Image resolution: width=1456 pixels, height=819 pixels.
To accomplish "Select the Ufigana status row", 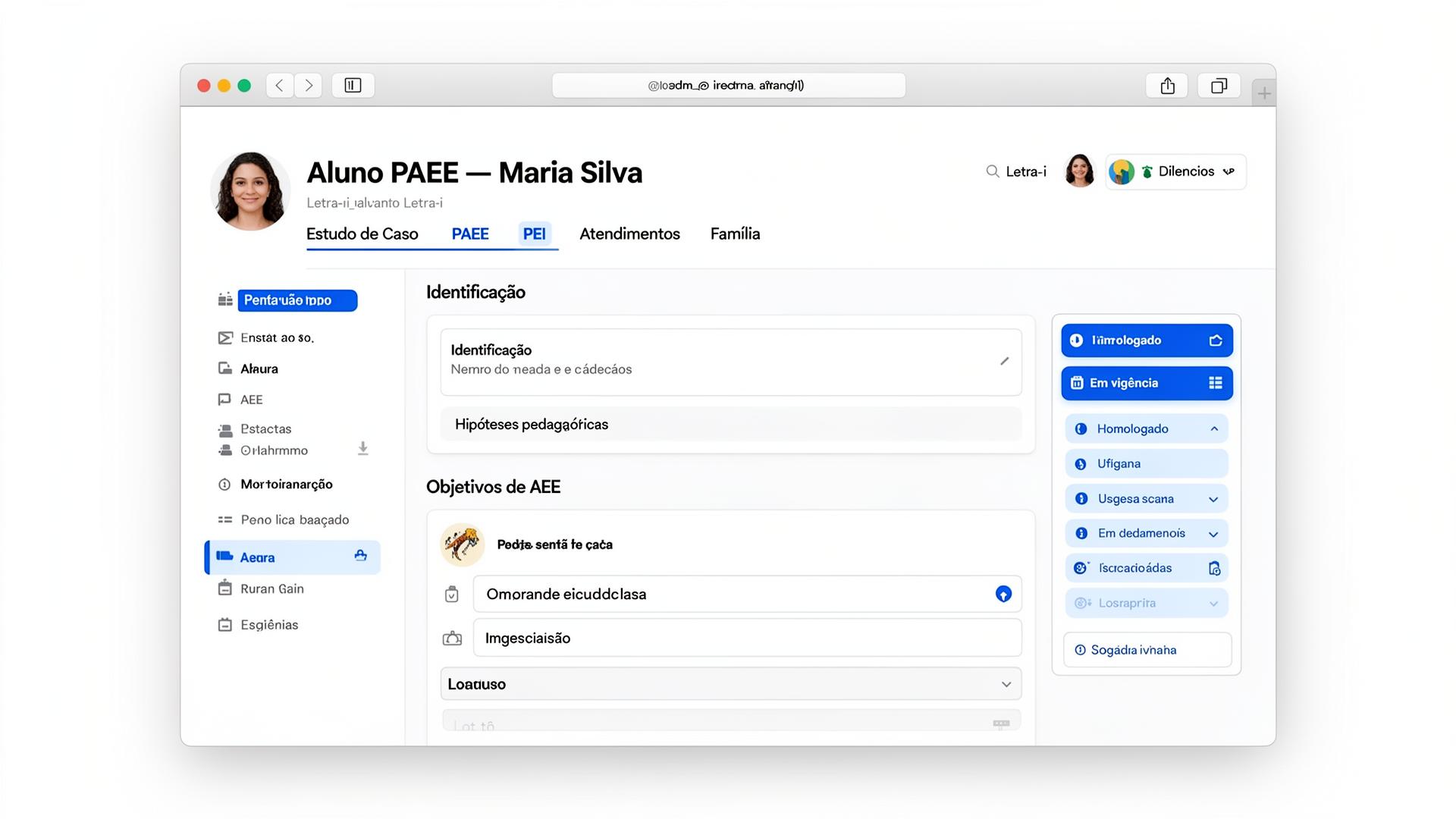I will 1147,464.
